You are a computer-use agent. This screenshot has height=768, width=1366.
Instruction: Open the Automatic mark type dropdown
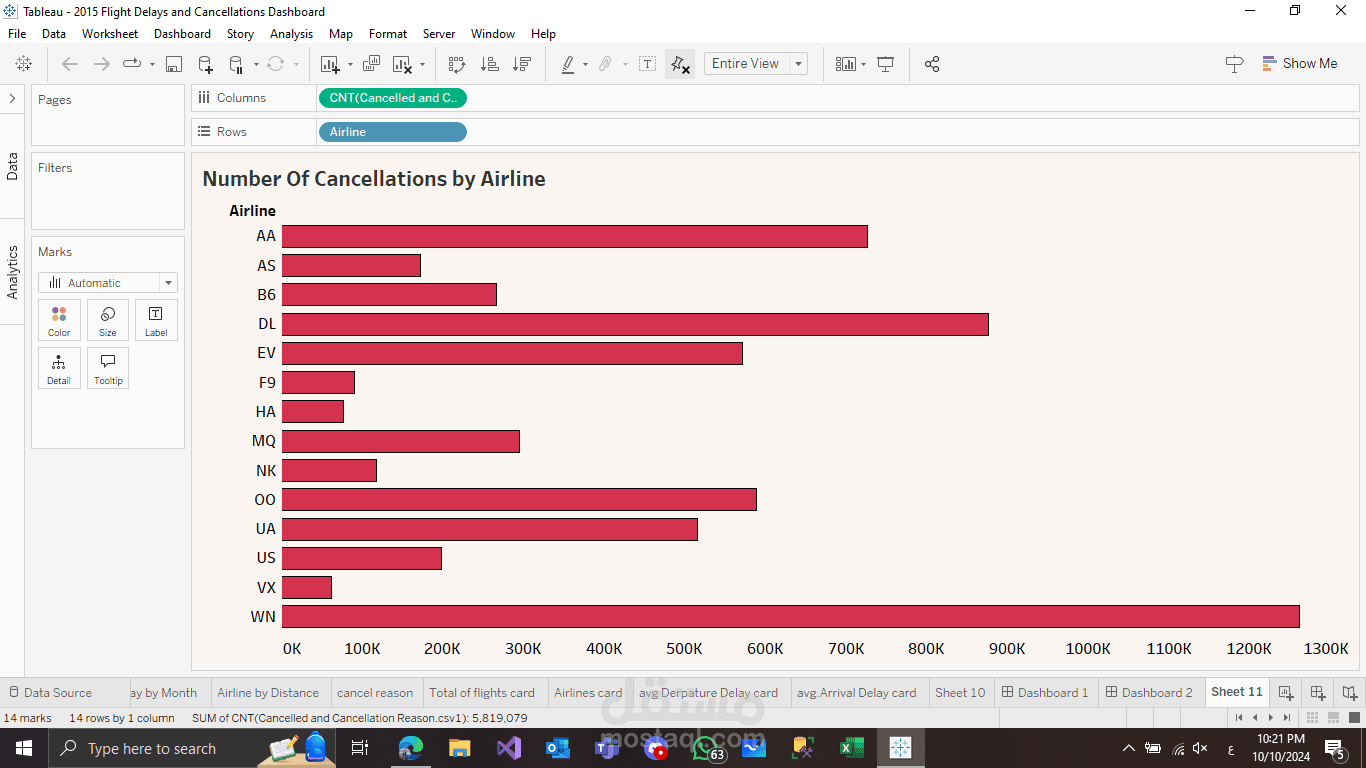point(108,283)
